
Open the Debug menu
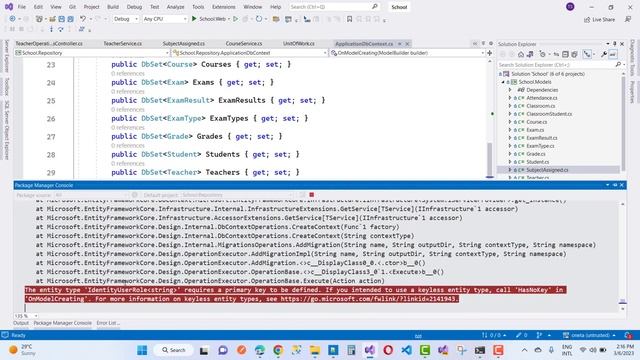pyautogui.click(x=134, y=7)
